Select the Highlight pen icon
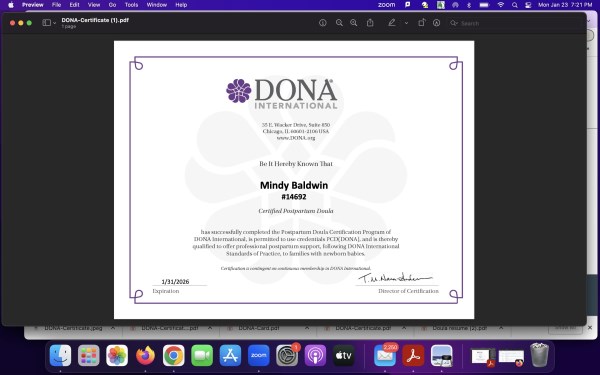Viewport: 600px width, 375px height. point(391,23)
